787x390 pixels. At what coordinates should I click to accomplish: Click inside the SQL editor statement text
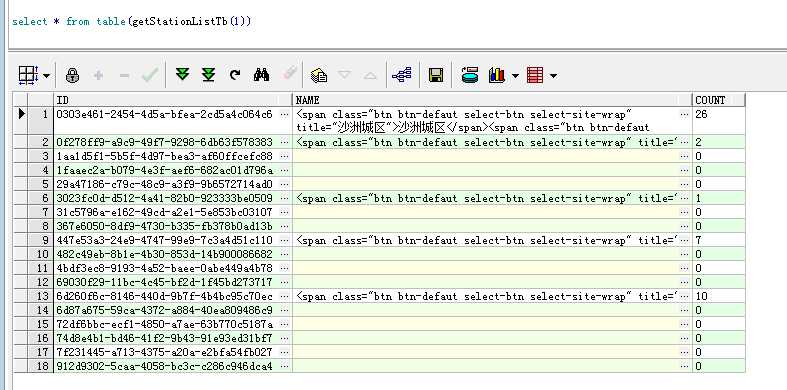[x=132, y=22]
